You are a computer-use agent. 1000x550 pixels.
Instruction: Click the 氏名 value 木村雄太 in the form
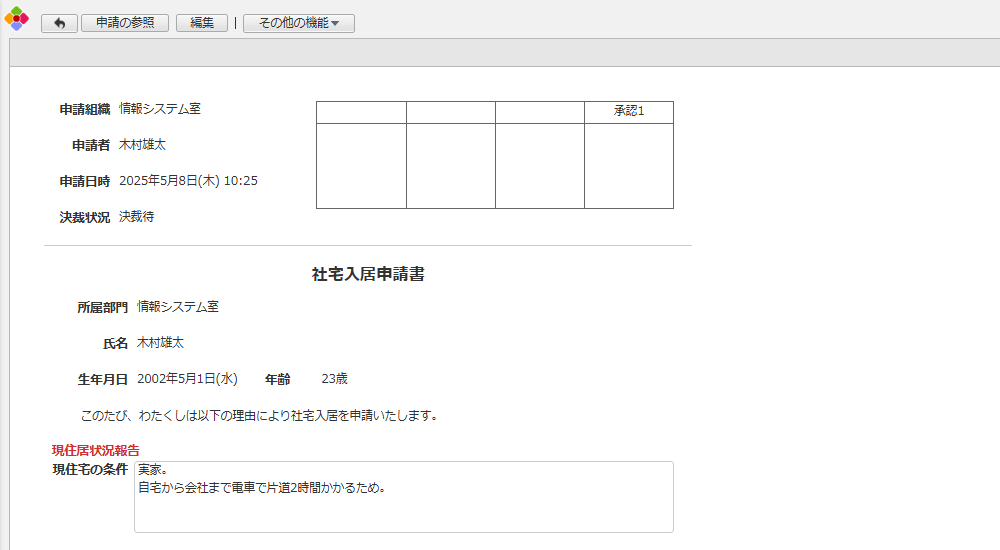tap(160, 343)
